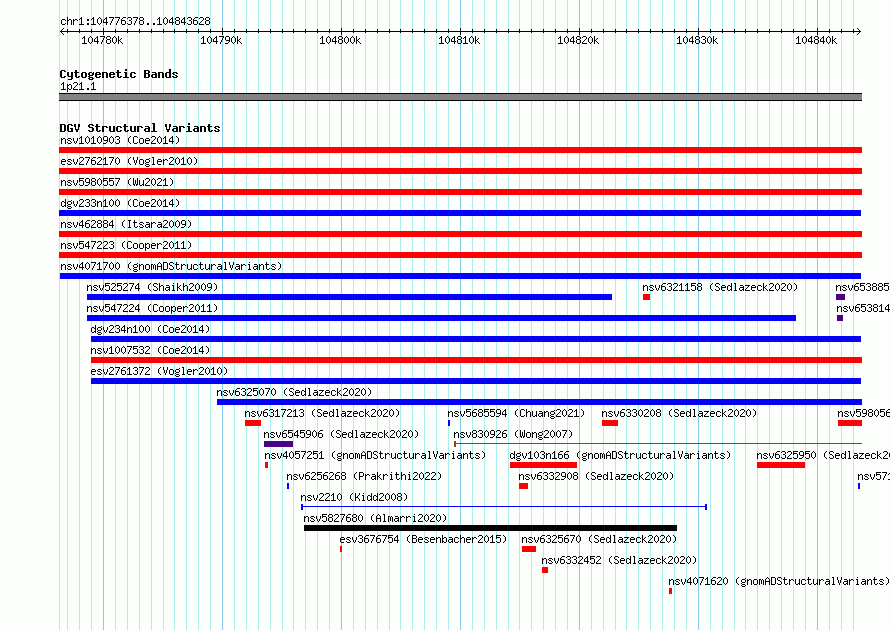890x630 pixels.
Task: Select nsv6332908 (Sedlazeck2020) label
Action: point(596,476)
